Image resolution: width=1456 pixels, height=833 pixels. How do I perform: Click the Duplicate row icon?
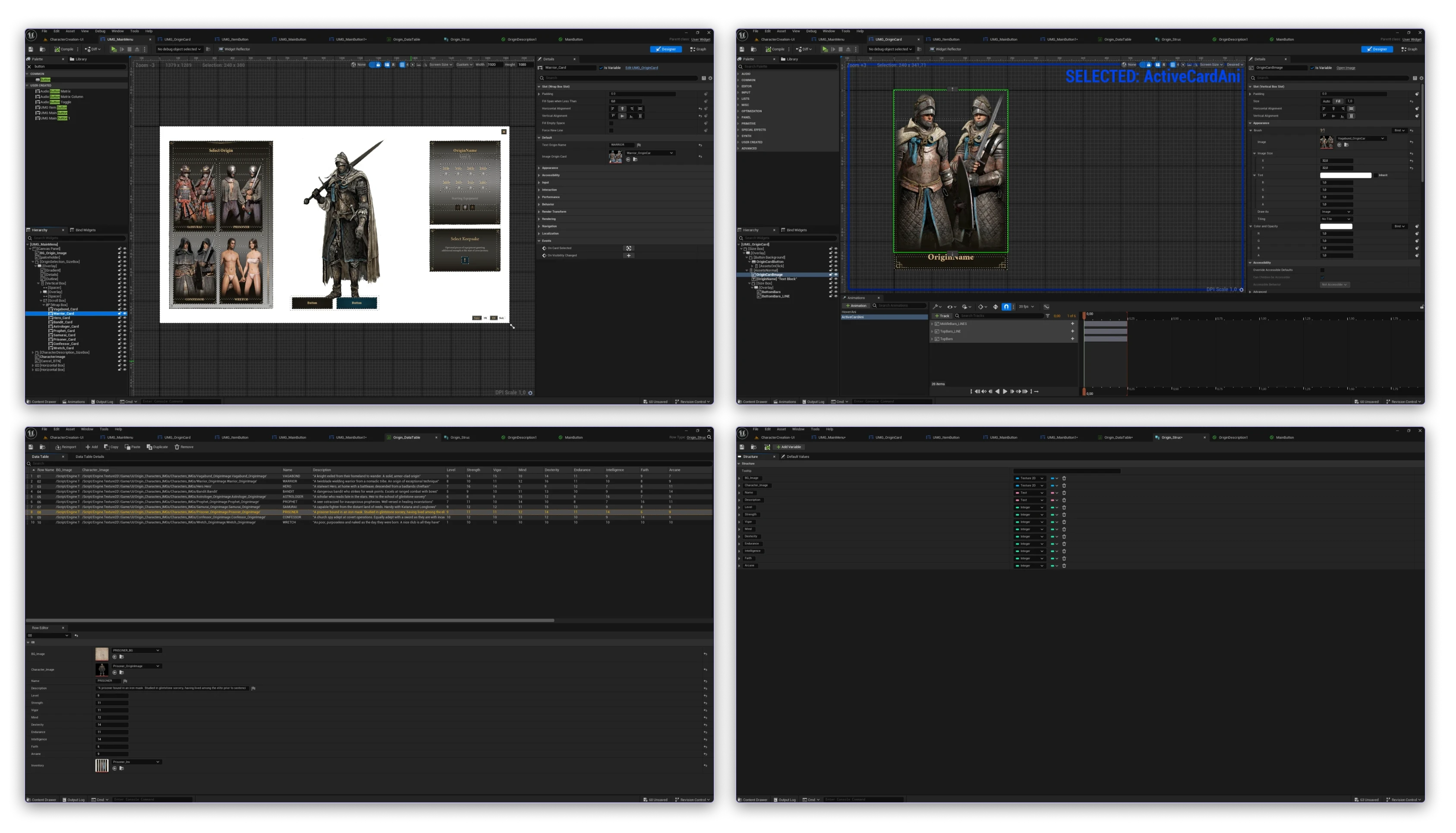[x=149, y=447]
